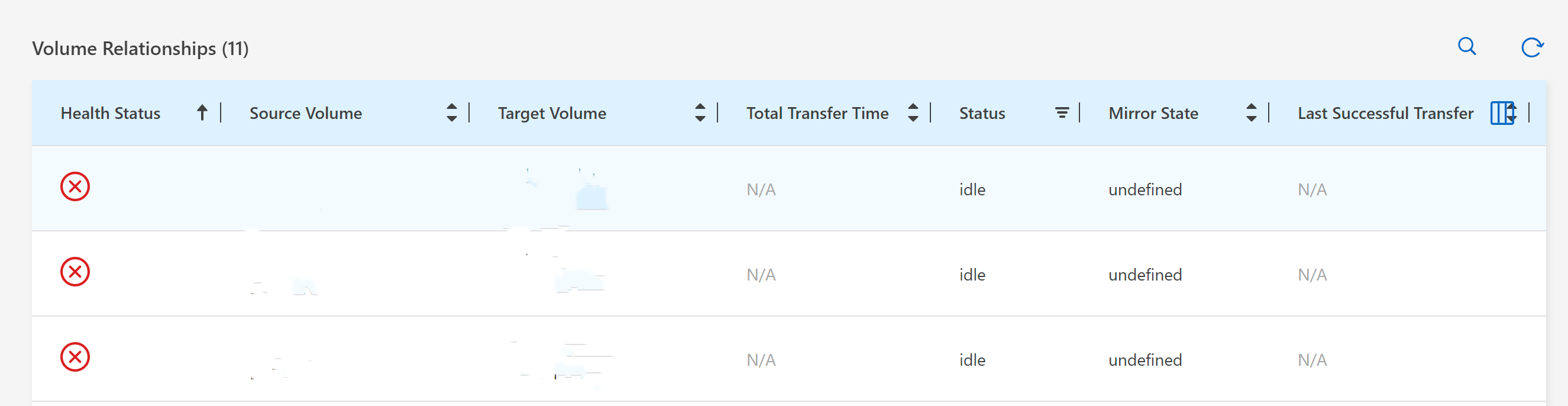Open the search icon for Volume Relationships
The height and width of the screenshot is (406, 1568).
tap(1467, 46)
